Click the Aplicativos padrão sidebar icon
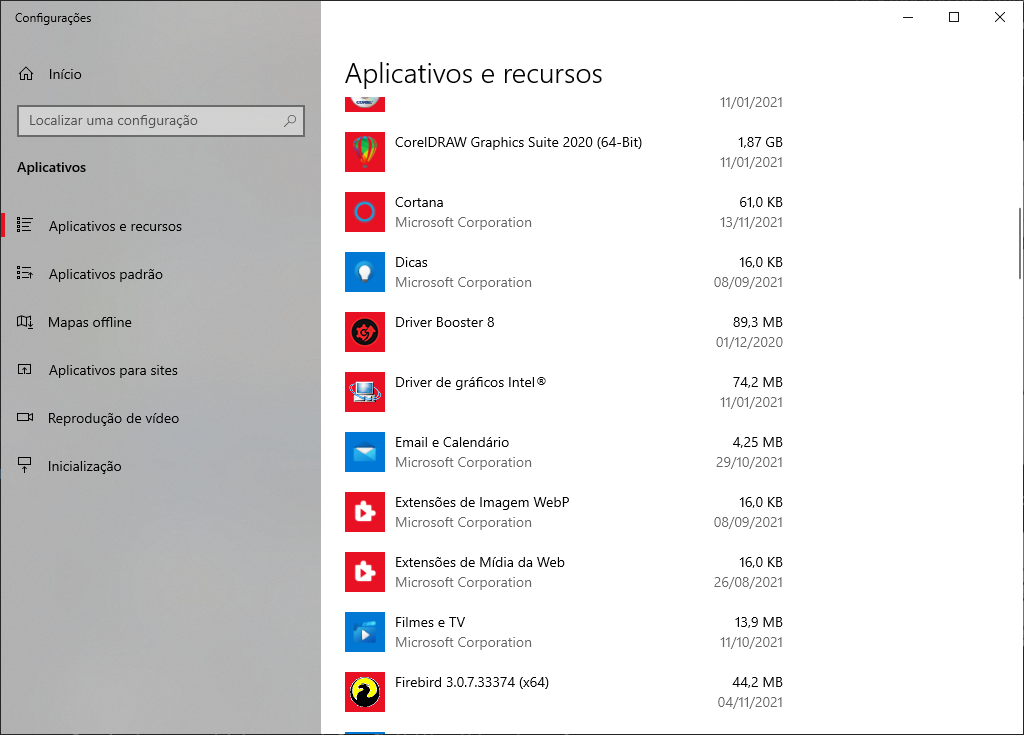Screen dimensions: 1024x735 click(25, 273)
